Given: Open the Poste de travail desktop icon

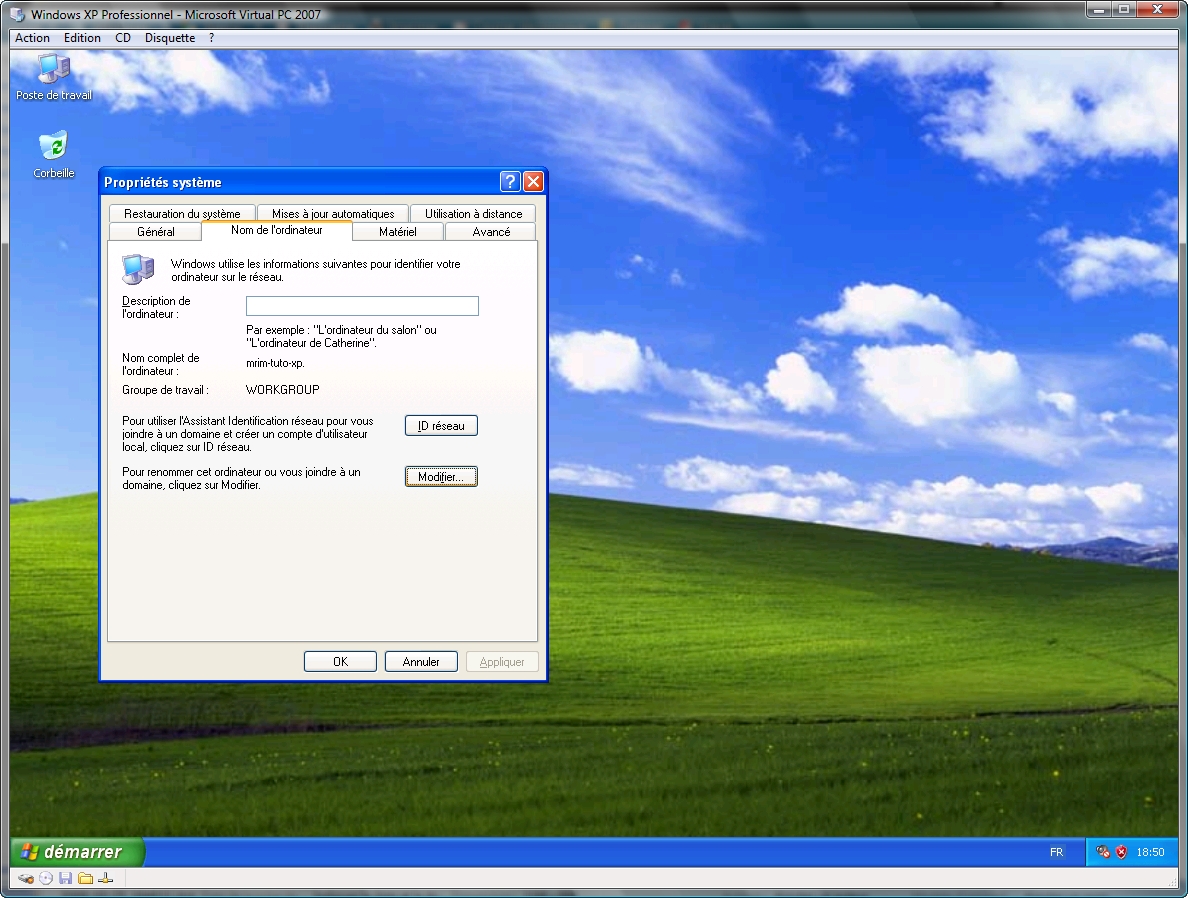Looking at the screenshot, I should [53, 77].
